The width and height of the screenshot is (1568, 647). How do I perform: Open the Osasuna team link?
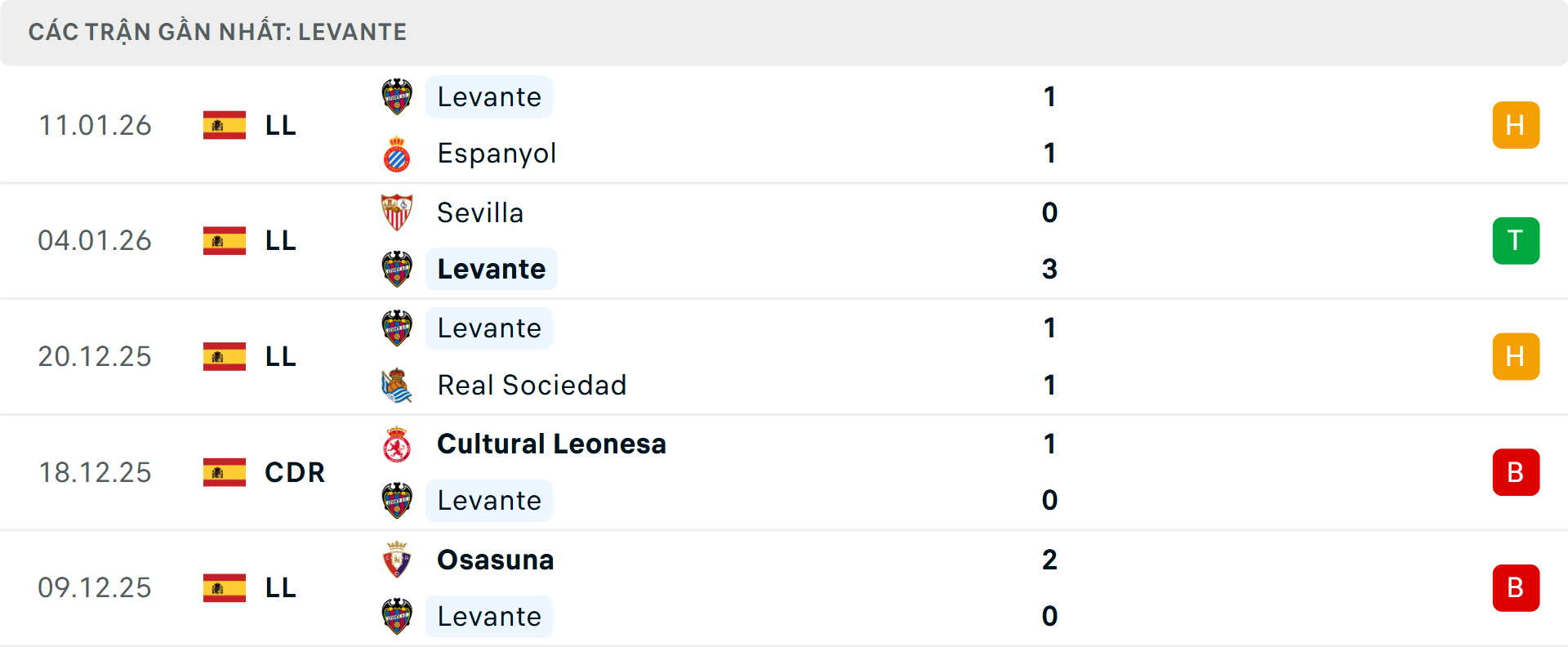pos(495,560)
